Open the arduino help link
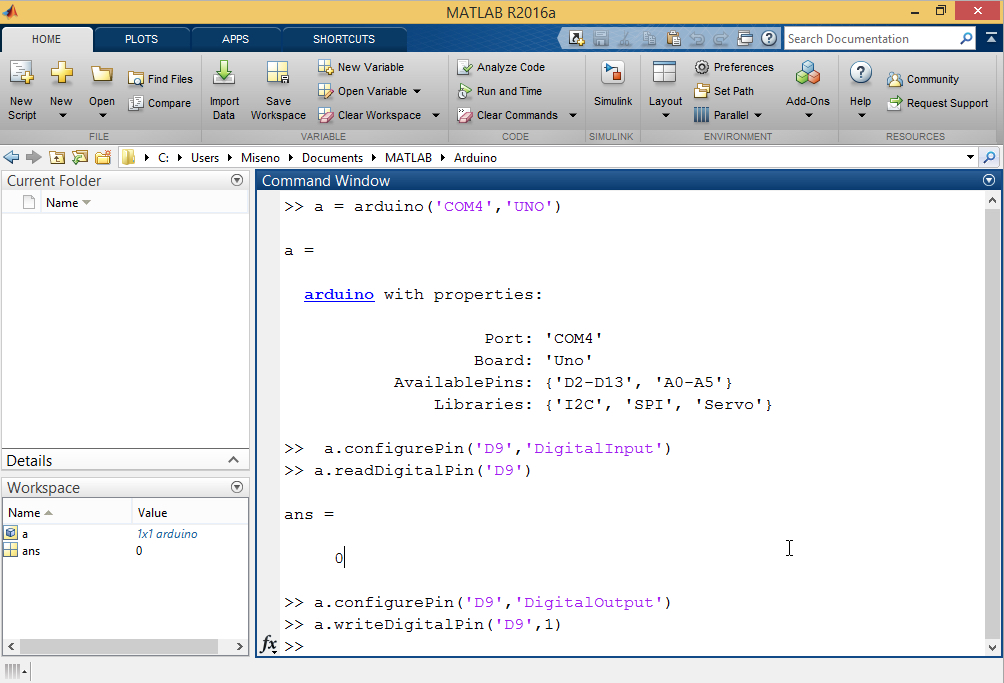Viewport: 1004px width, 683px height. tap(339, 294)
